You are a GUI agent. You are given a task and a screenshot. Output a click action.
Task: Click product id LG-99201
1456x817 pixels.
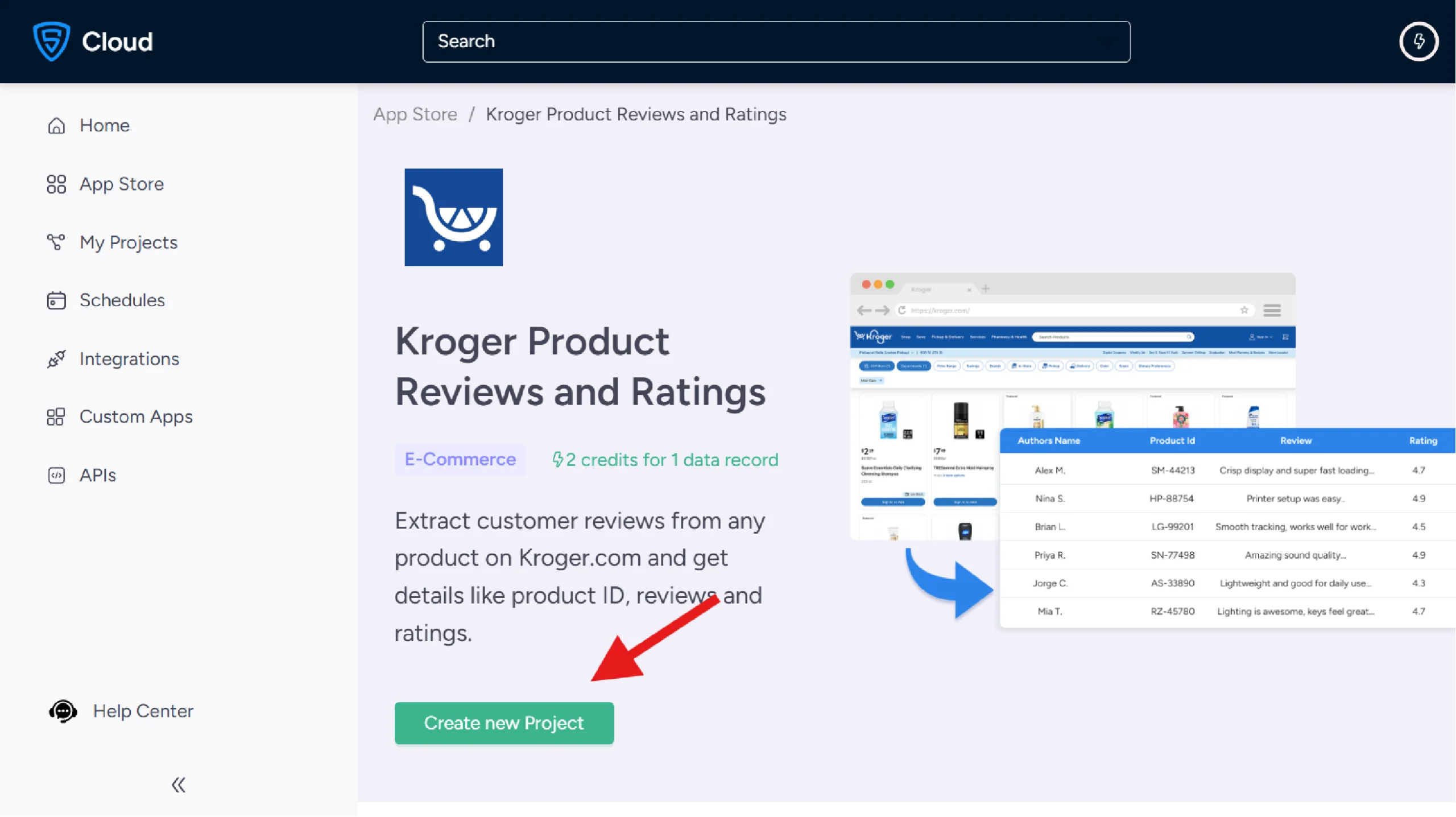pos(1172,527)
